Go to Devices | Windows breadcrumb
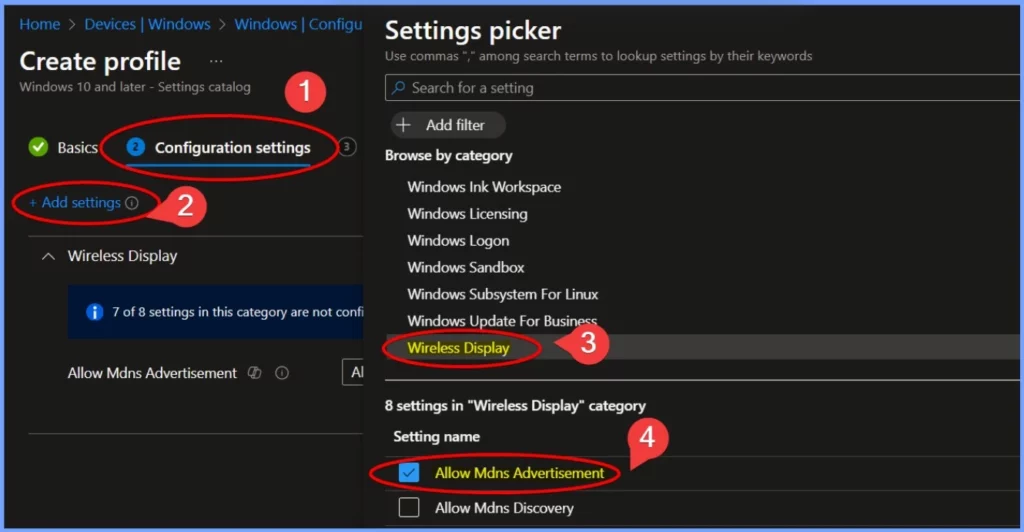This screenshot has height=532, width=1024. [147, 24]
